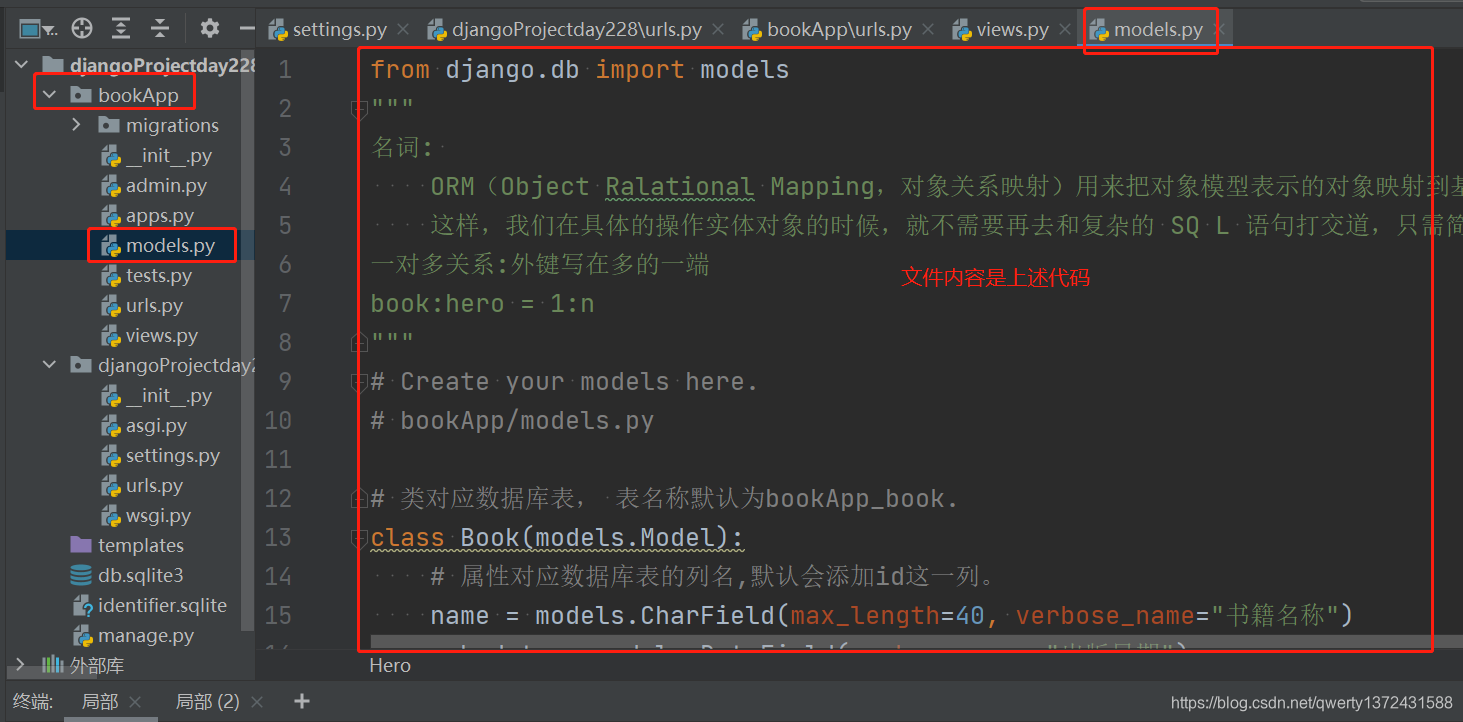Open apps.py in project tree

tap(160, 216)
